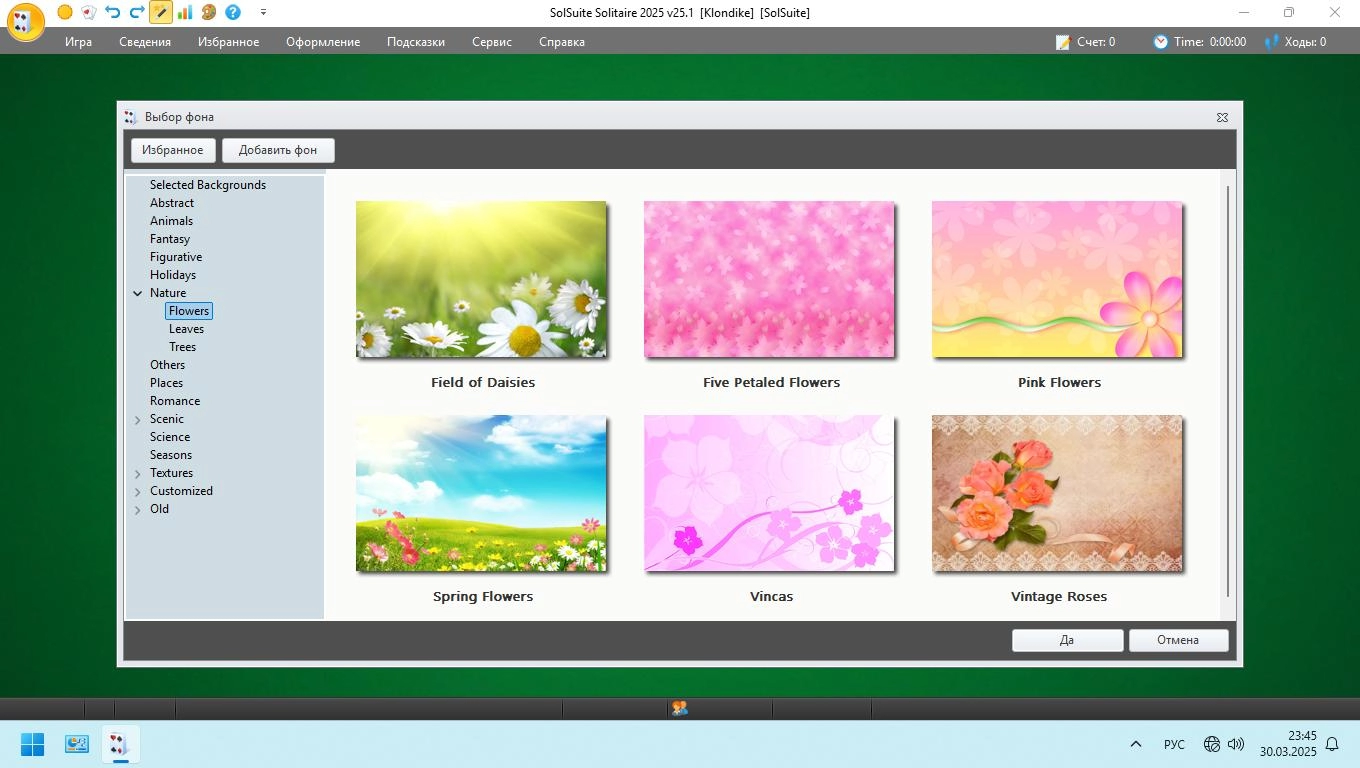1360x768 pixels.
Task: Select the Vintage Roses background thumbnail
Action: coord(1057,493)
